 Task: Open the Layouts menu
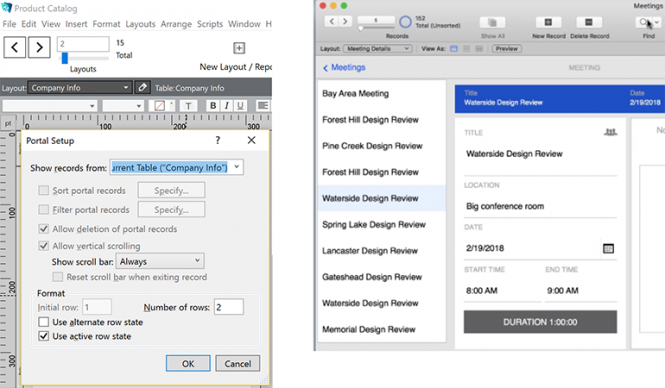140,24
